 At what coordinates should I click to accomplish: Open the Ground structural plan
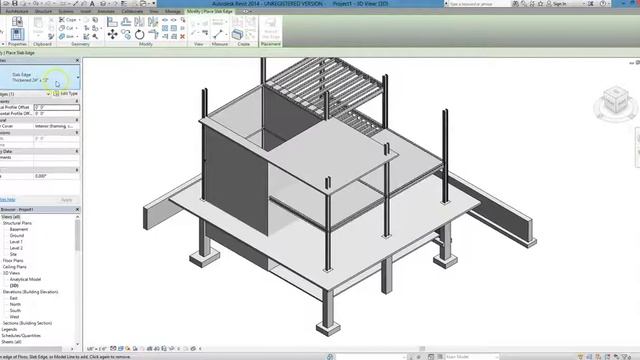17,236
